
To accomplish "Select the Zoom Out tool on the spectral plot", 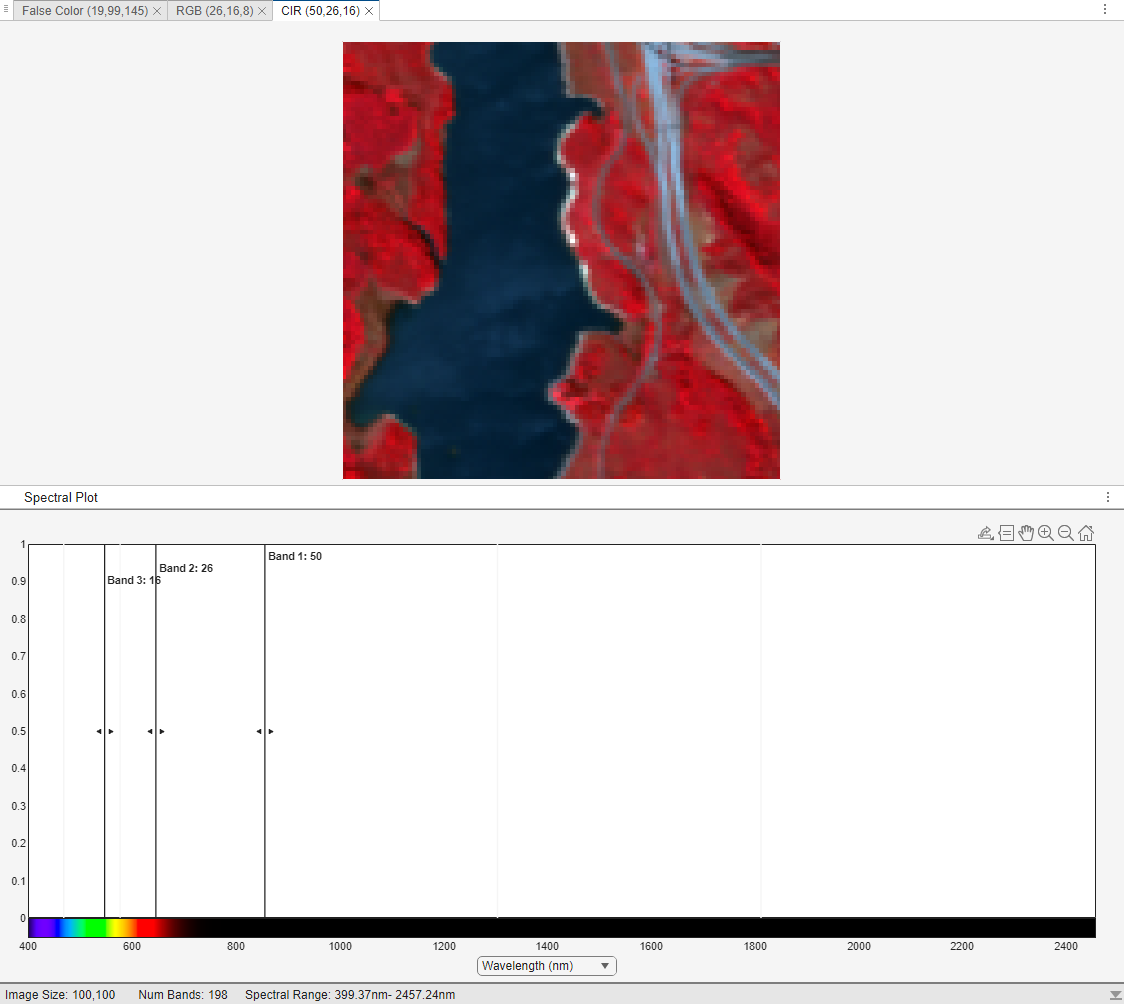I will 1066,532.
